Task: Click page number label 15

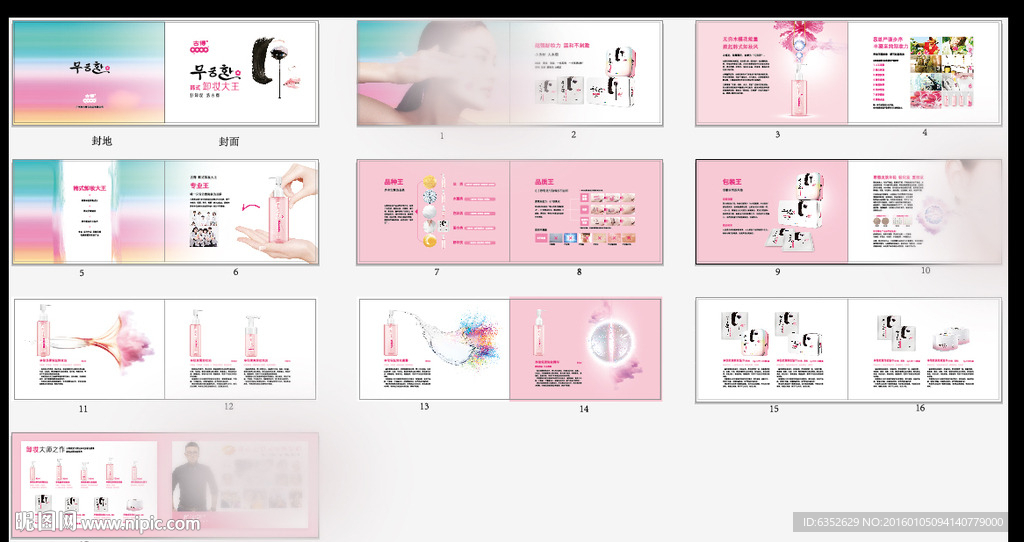Action: click(x=774, y=409)
